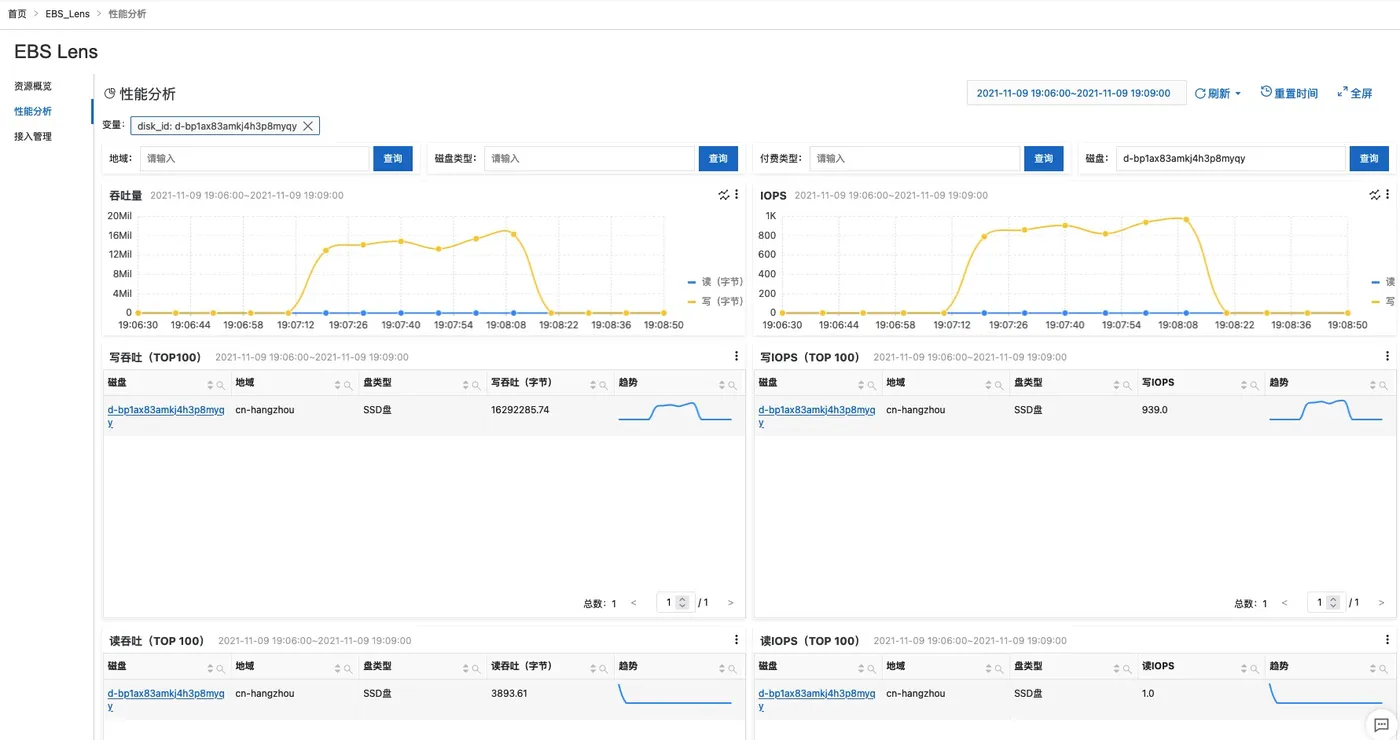
Task: Open IOPS chart more-options menu
Action: click(1387, 195)
